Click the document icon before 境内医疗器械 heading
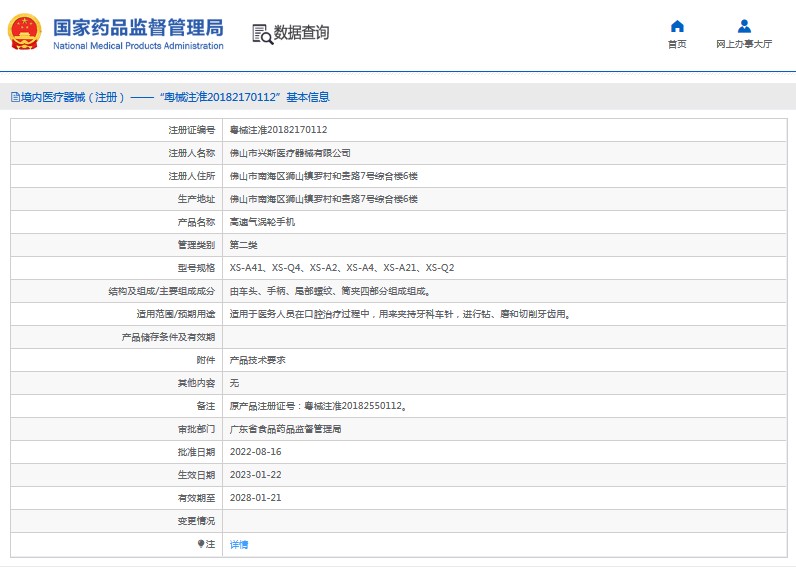This screenshot has width=796, height=569. [15, 97]
